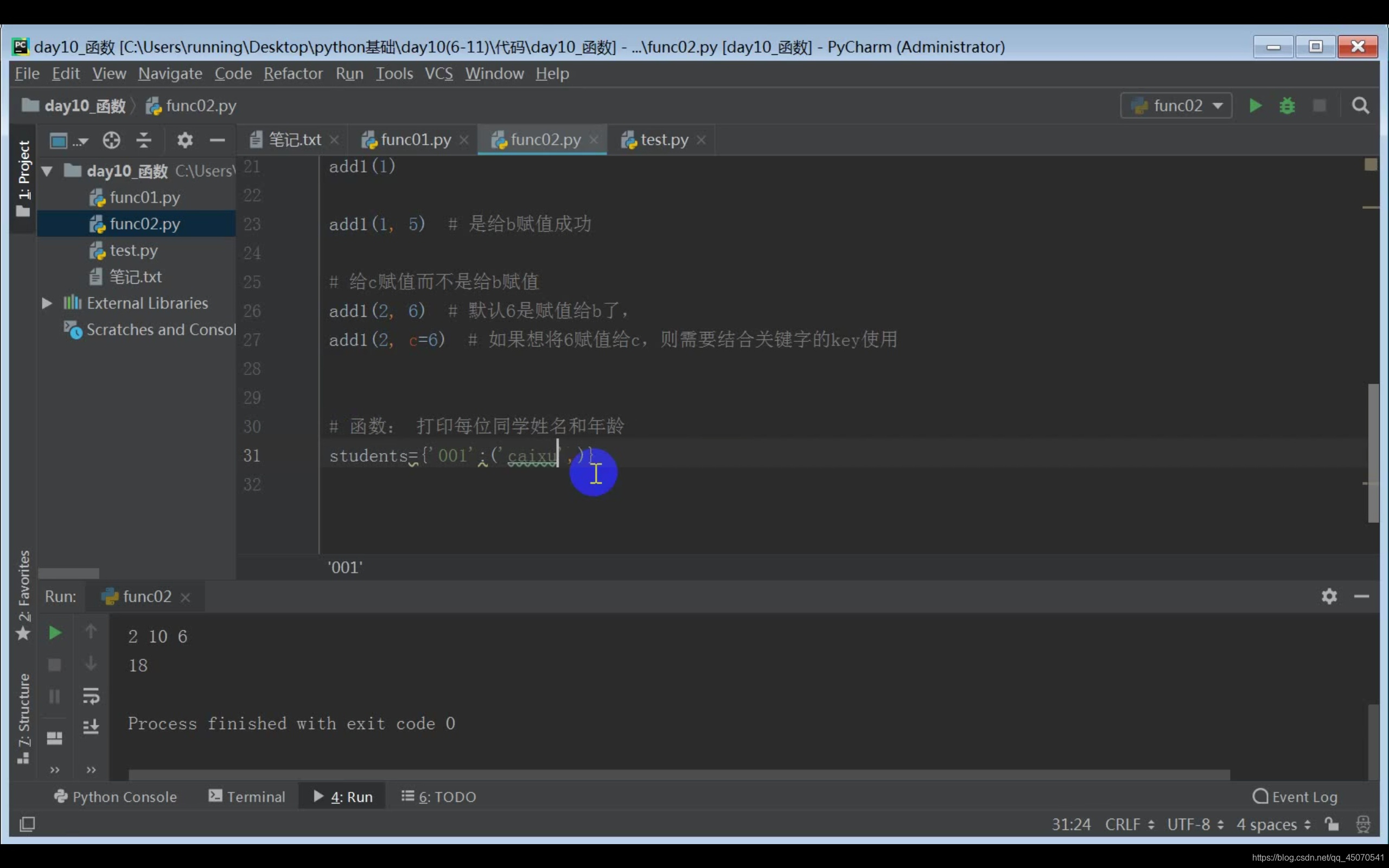Image resolution: width=1389 pixels, height=868 pixels.
Task: Open Project panel settings gear
Action: 184,139
